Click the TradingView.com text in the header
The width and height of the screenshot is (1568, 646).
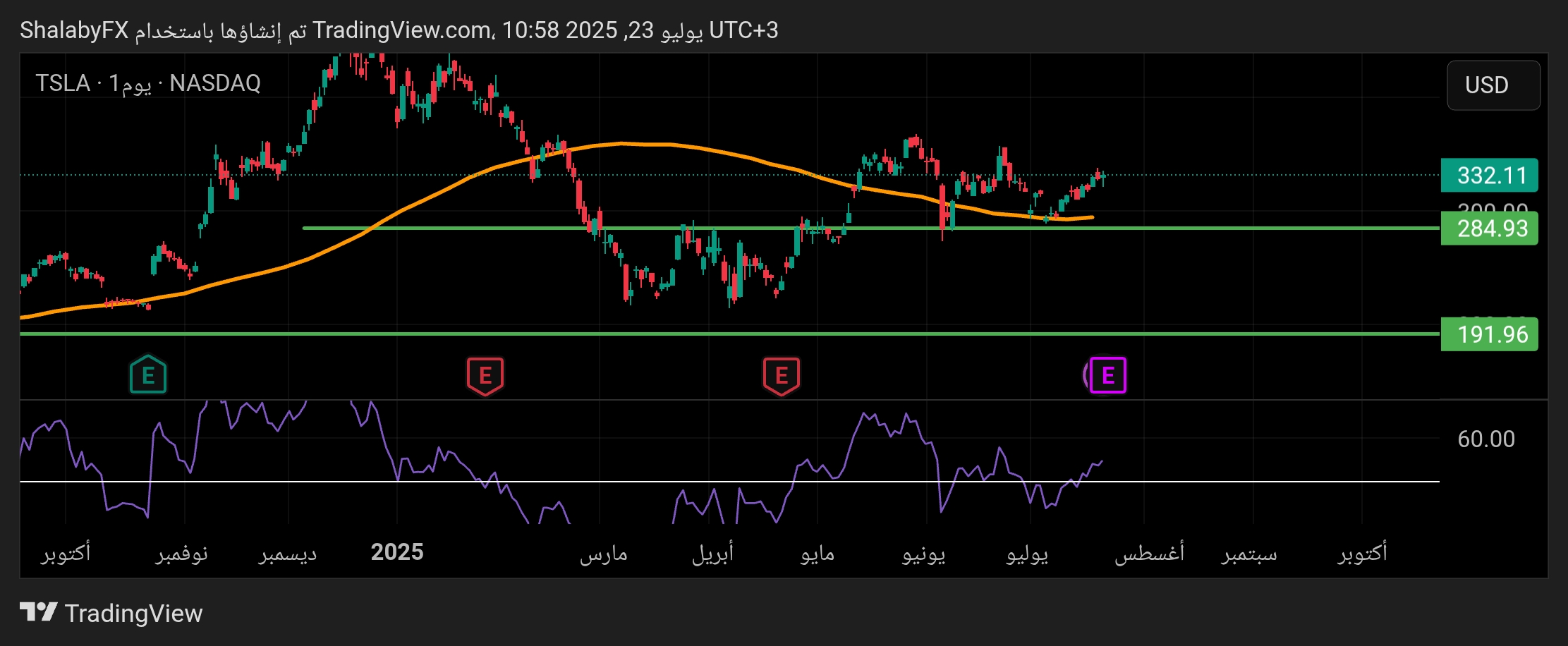(x=402, y=30)
